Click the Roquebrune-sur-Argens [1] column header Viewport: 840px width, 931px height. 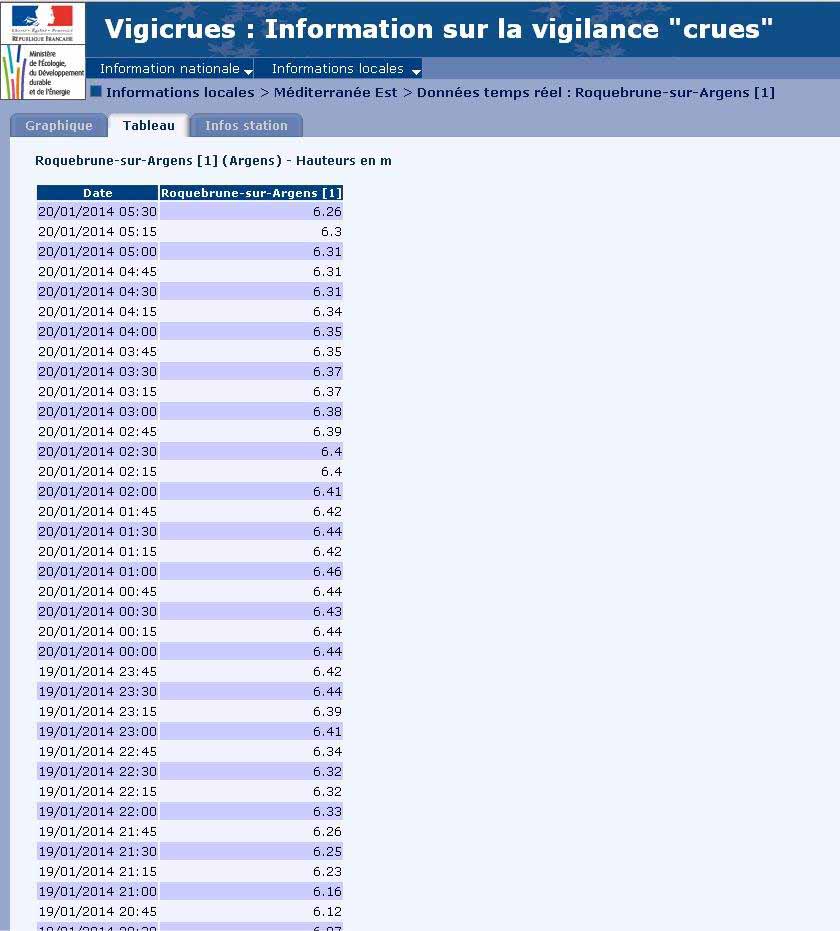pyautogui.click(x=251, y=192)
